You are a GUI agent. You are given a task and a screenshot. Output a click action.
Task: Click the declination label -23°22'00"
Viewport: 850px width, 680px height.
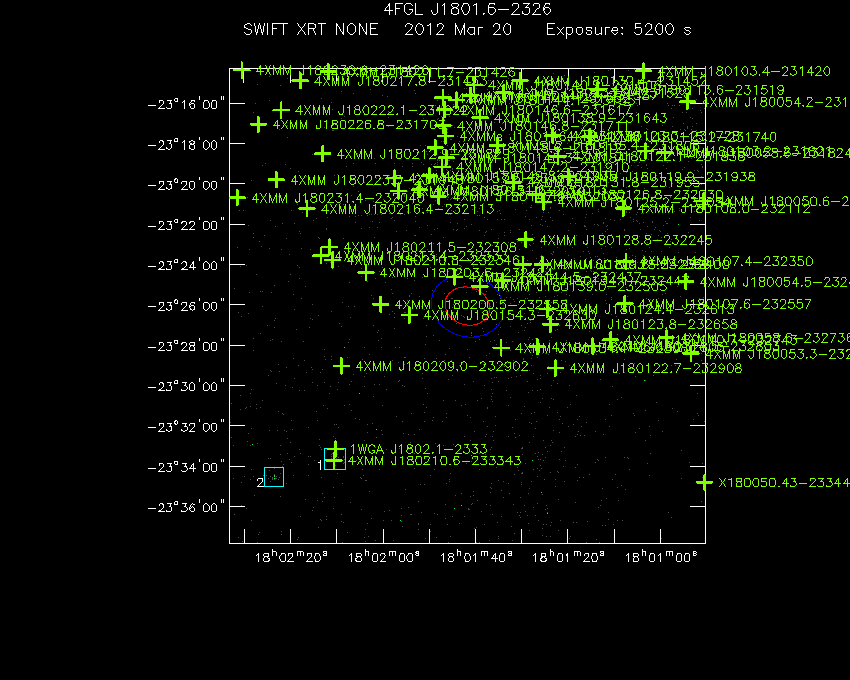coord(186,224)
